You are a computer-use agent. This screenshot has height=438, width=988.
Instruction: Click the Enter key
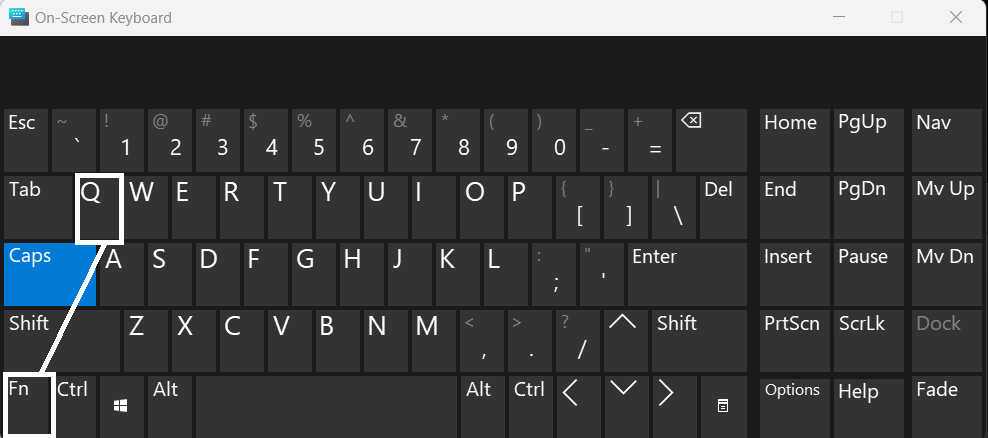point(687,274)
